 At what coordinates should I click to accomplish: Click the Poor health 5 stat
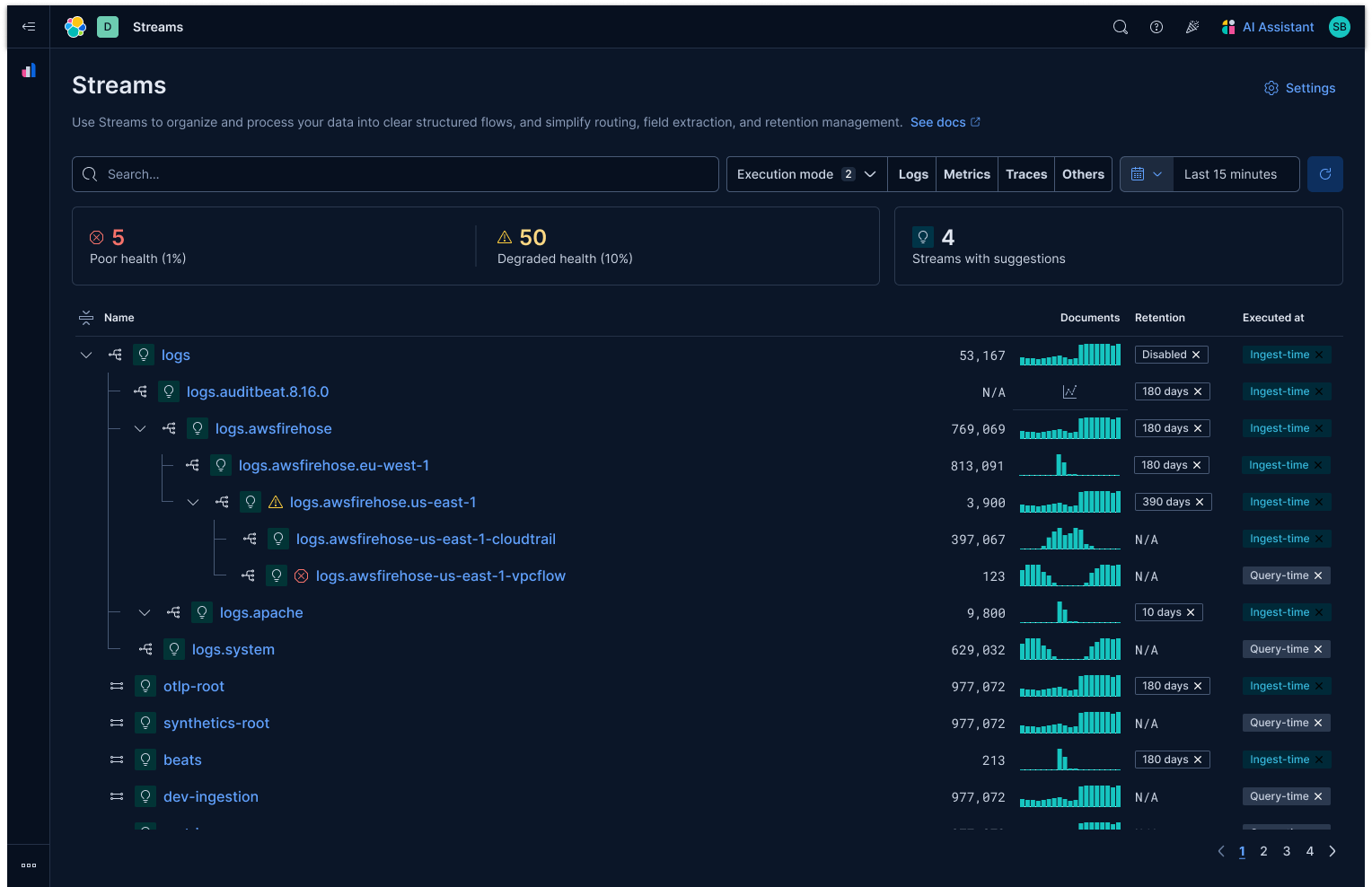click(138, 246)
